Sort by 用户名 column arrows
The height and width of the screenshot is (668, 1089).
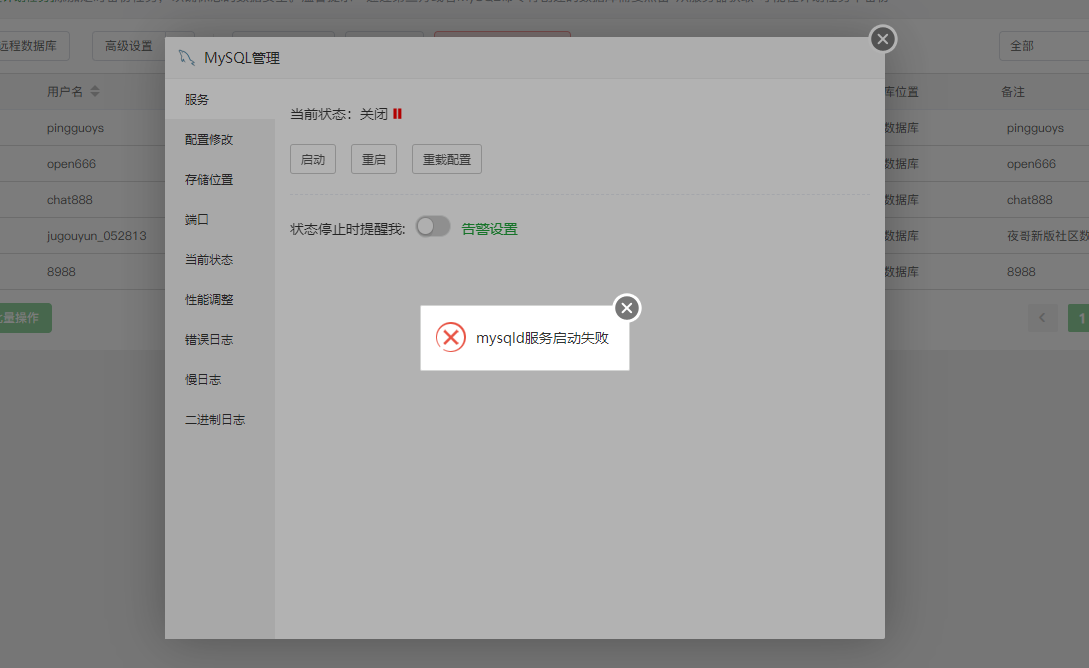95,92
